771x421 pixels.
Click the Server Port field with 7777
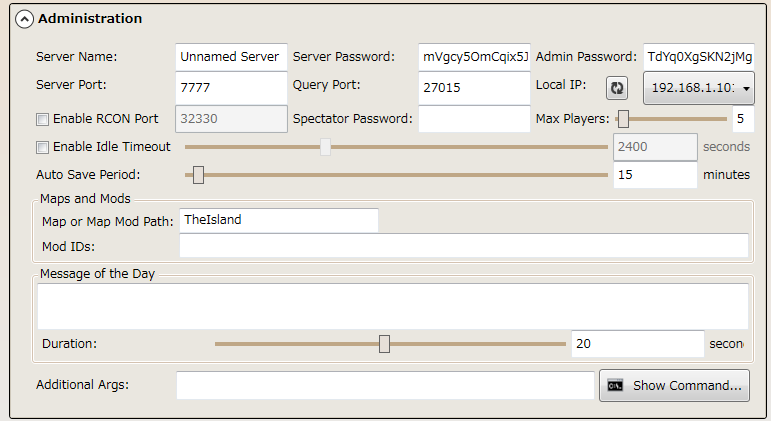tap(231, 88)
